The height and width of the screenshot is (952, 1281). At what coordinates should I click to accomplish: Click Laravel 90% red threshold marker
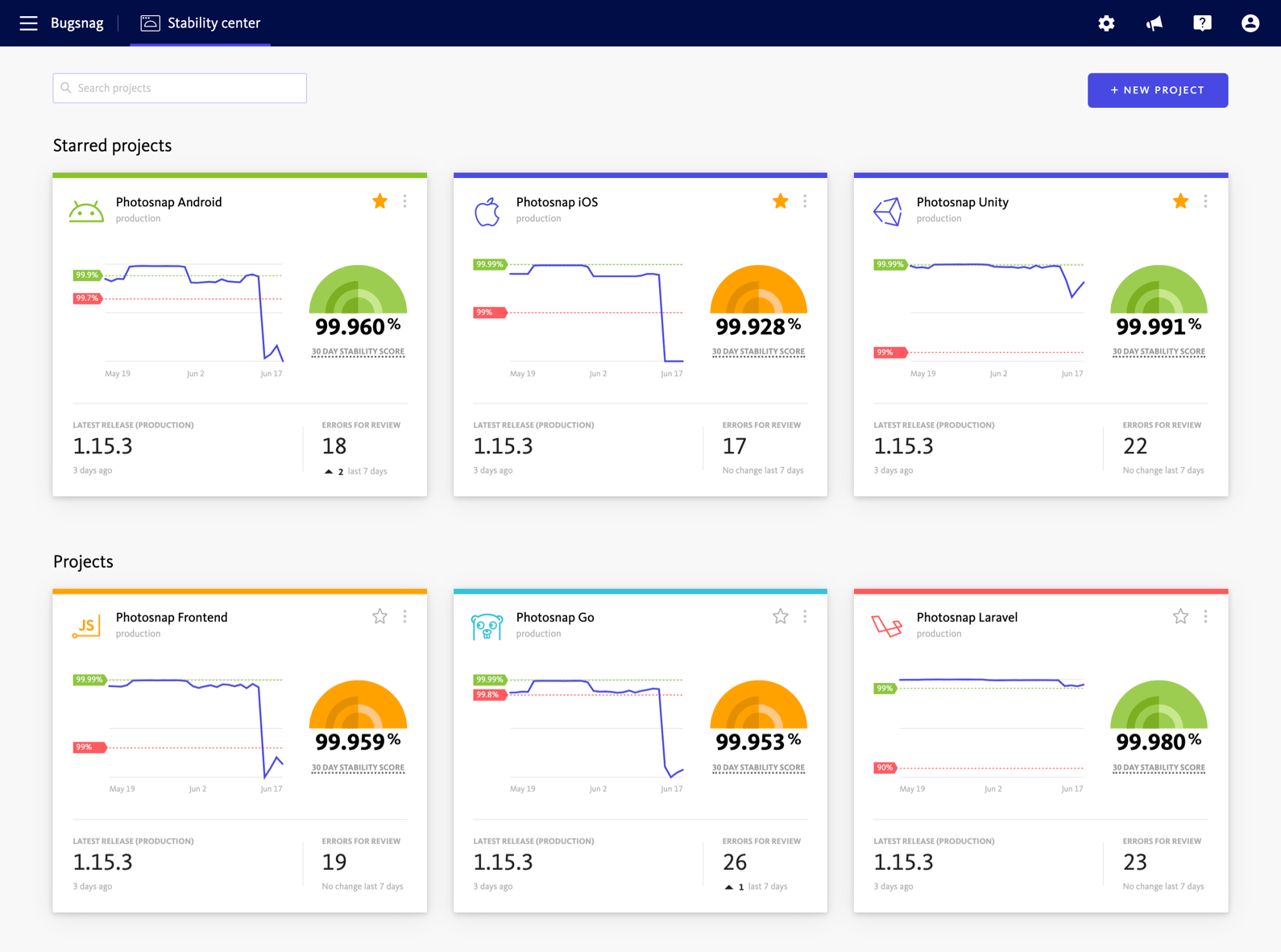click(x=885, y=768)
